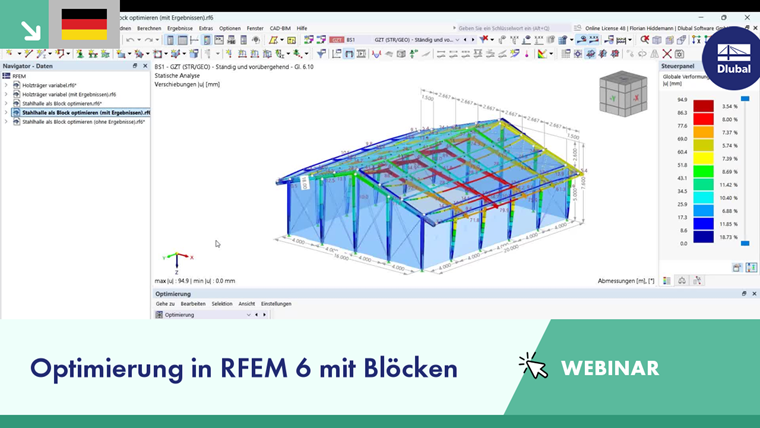Viewport: 760px width, 428px height.
Task: Click the green 51.8 legend color swatch
Action: click(703, 171)
